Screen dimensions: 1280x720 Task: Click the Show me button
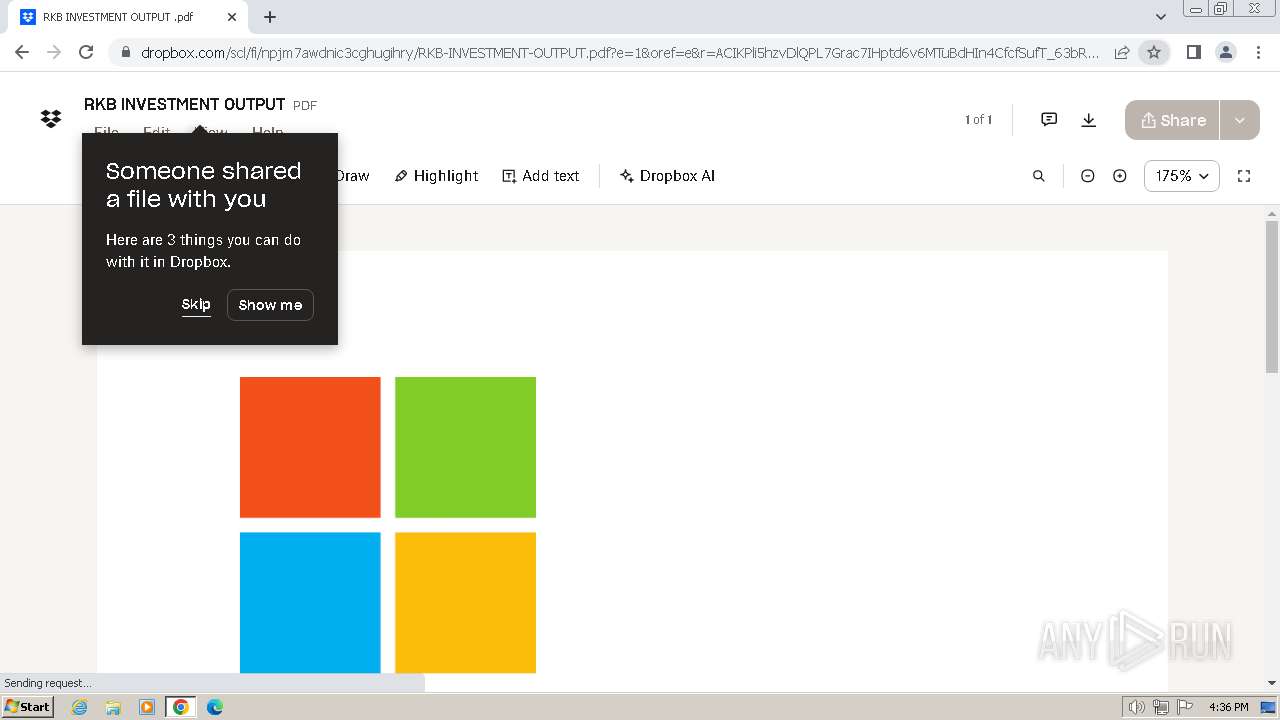click(270, 305)
